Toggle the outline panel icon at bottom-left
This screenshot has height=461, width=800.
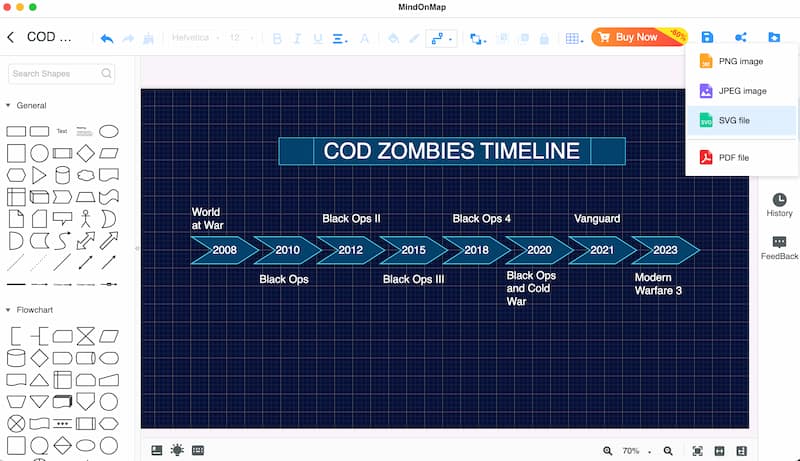(x=157, y=450)
